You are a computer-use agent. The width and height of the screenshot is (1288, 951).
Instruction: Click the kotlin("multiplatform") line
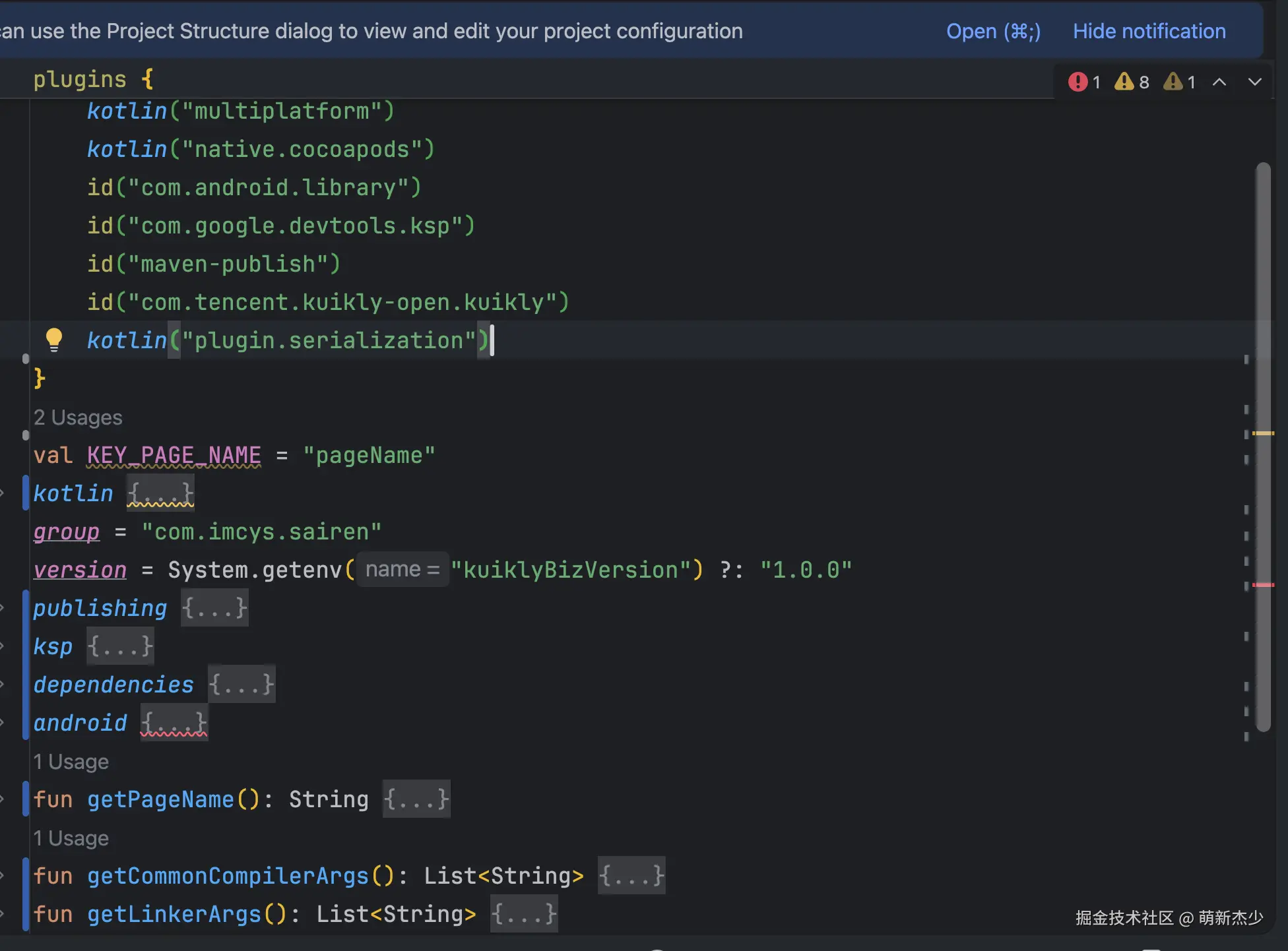click(x=241, y=110)
